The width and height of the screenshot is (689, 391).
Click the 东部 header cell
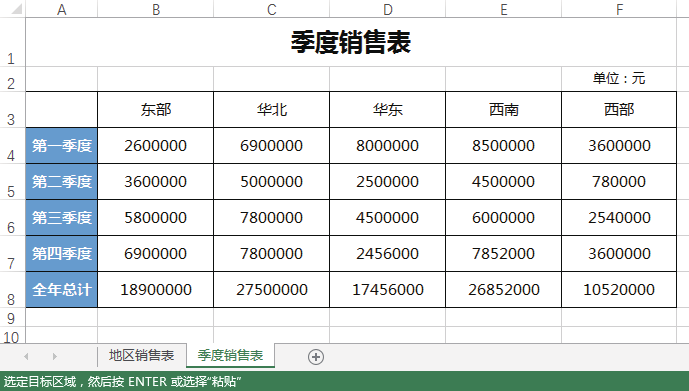[x=156, y=110]
